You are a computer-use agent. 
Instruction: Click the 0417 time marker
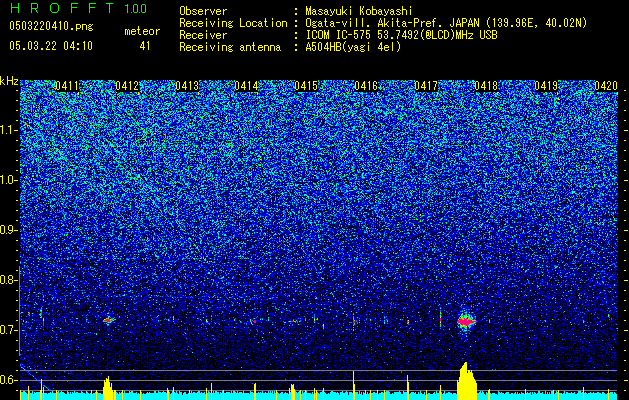pyautogui.click(x=426, y=86)
